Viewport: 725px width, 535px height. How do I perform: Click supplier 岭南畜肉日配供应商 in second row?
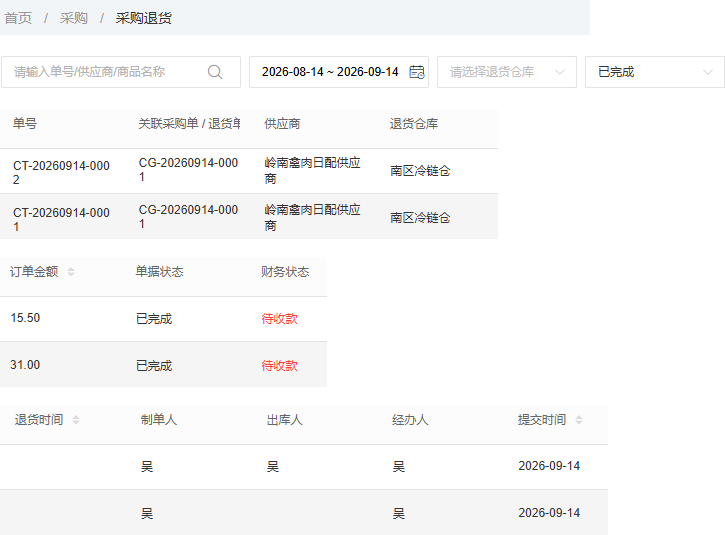pyautogui.click(x=312, y=217)
